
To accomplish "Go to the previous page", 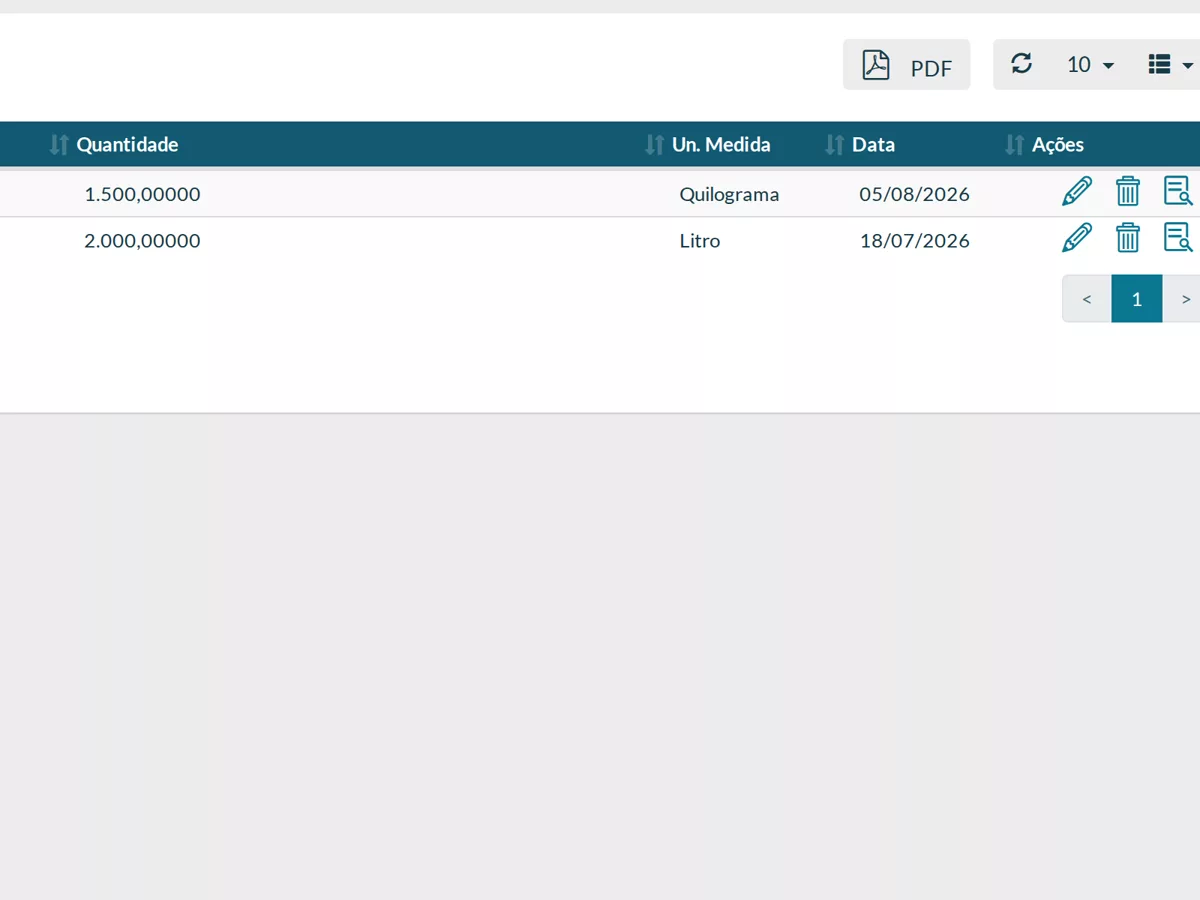I will 1087,299.
